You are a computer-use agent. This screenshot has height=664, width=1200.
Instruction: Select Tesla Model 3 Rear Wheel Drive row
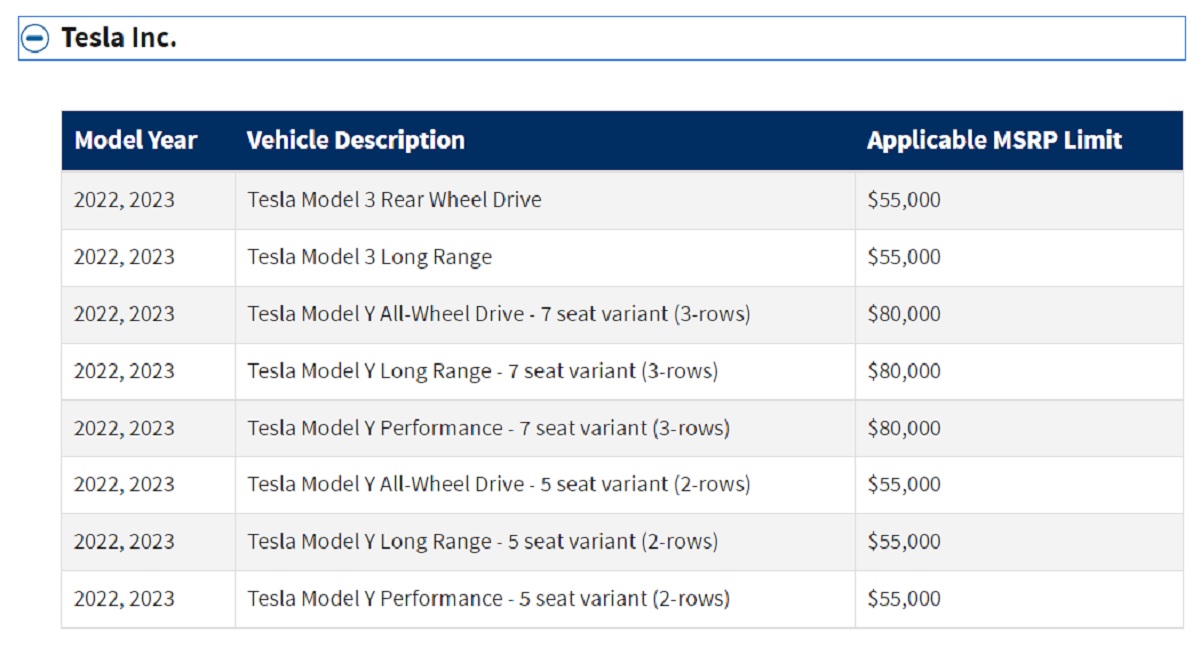click(394, 200)
